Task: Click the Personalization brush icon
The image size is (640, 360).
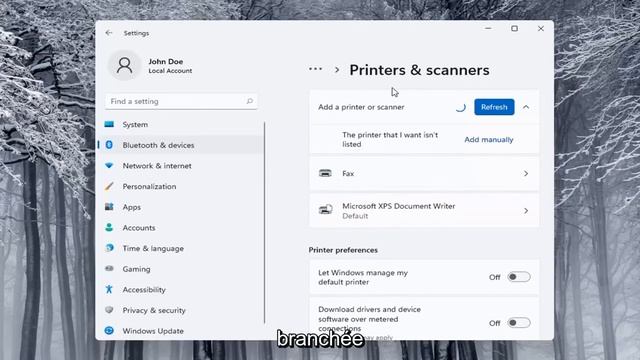Action: click(x=109, y=186)
